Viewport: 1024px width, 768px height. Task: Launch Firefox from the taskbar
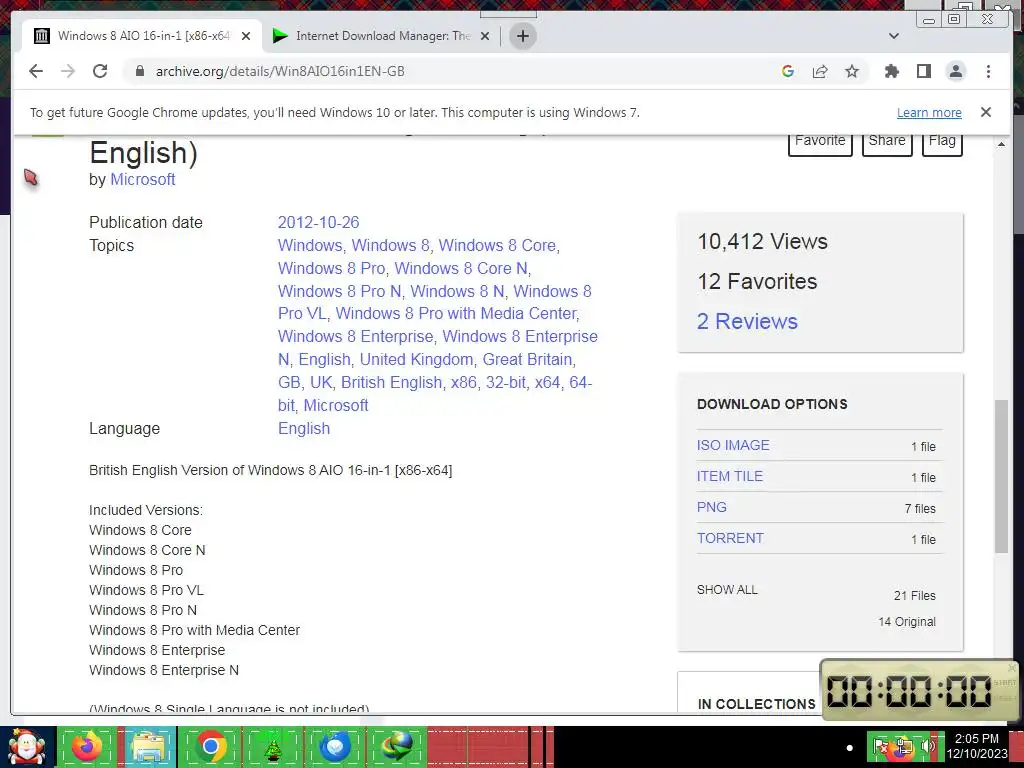pos(87,747)
